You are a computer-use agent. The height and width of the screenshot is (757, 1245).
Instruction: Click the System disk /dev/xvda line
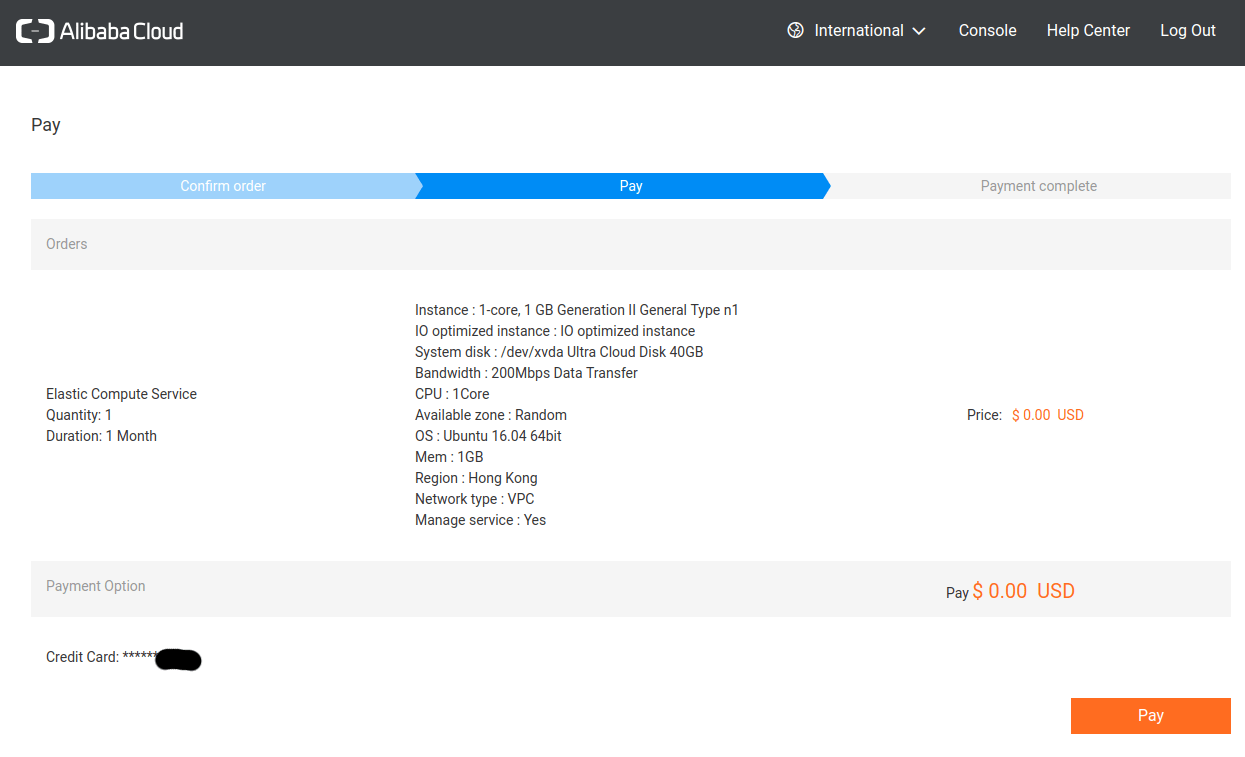click(x=559, y=352)
